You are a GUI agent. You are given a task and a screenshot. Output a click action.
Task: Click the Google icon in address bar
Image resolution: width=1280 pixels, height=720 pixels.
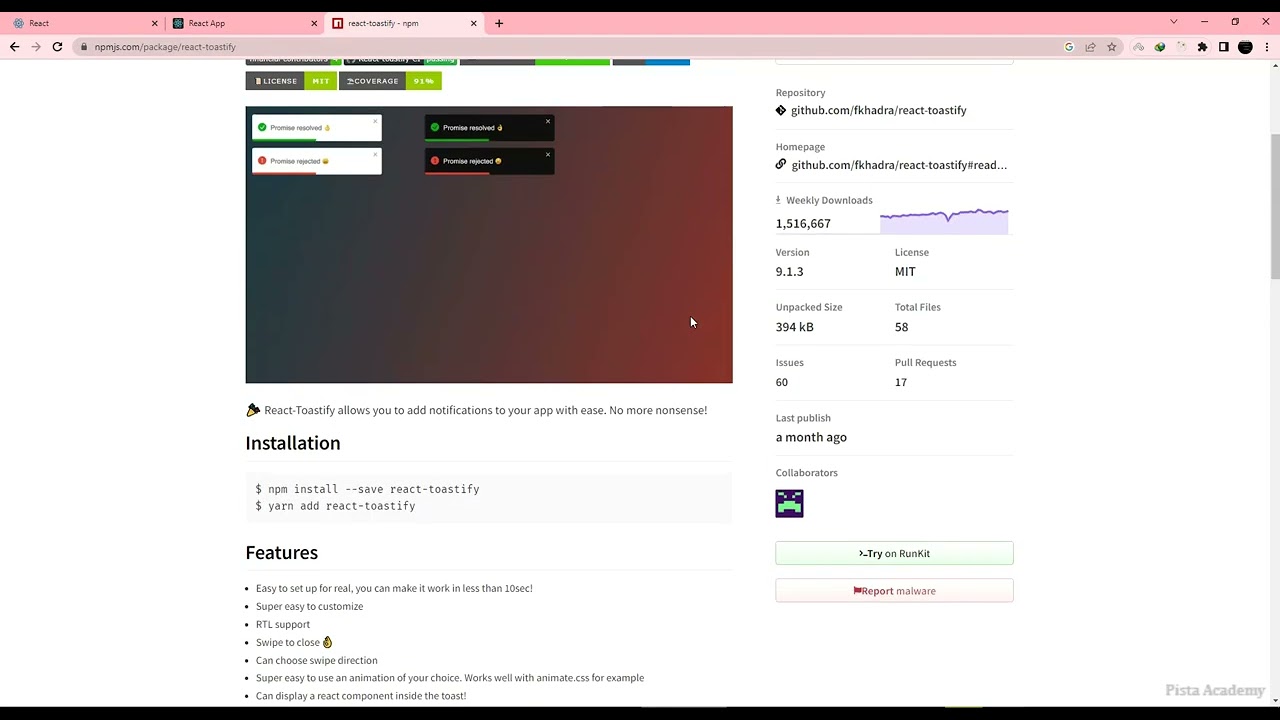[x=1069, y=47]
